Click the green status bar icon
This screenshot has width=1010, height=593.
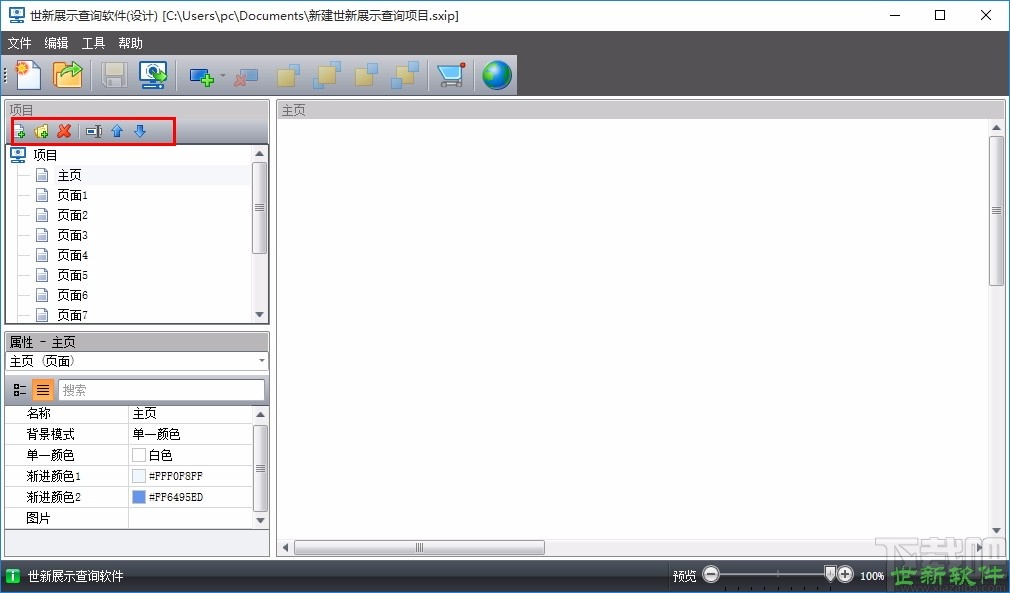tap(13, 576)
